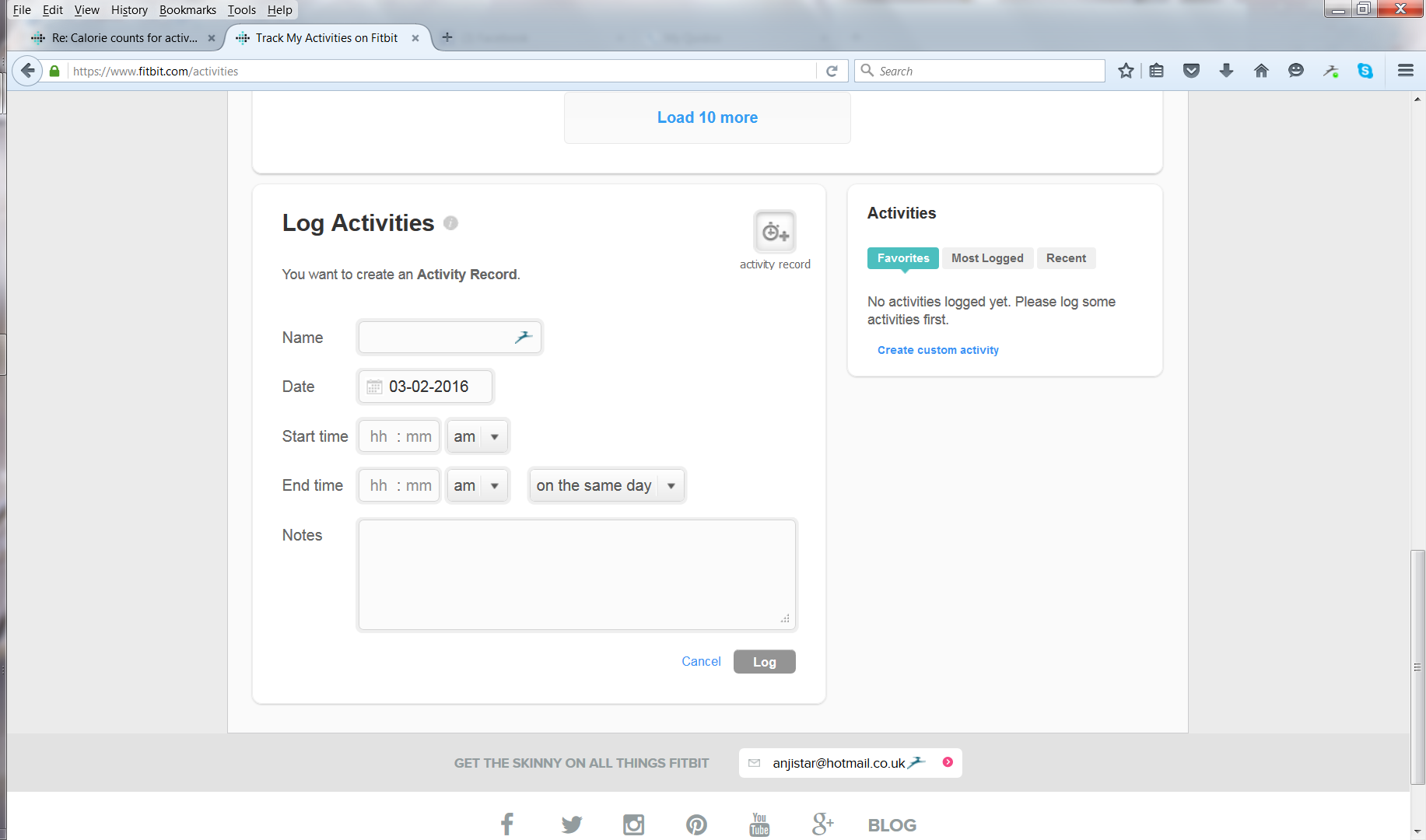Open Fitbit's Pinterest page icon
The width and height of the screenshot is (1426, 840).
pyautogui.click(x=696, y=824)
